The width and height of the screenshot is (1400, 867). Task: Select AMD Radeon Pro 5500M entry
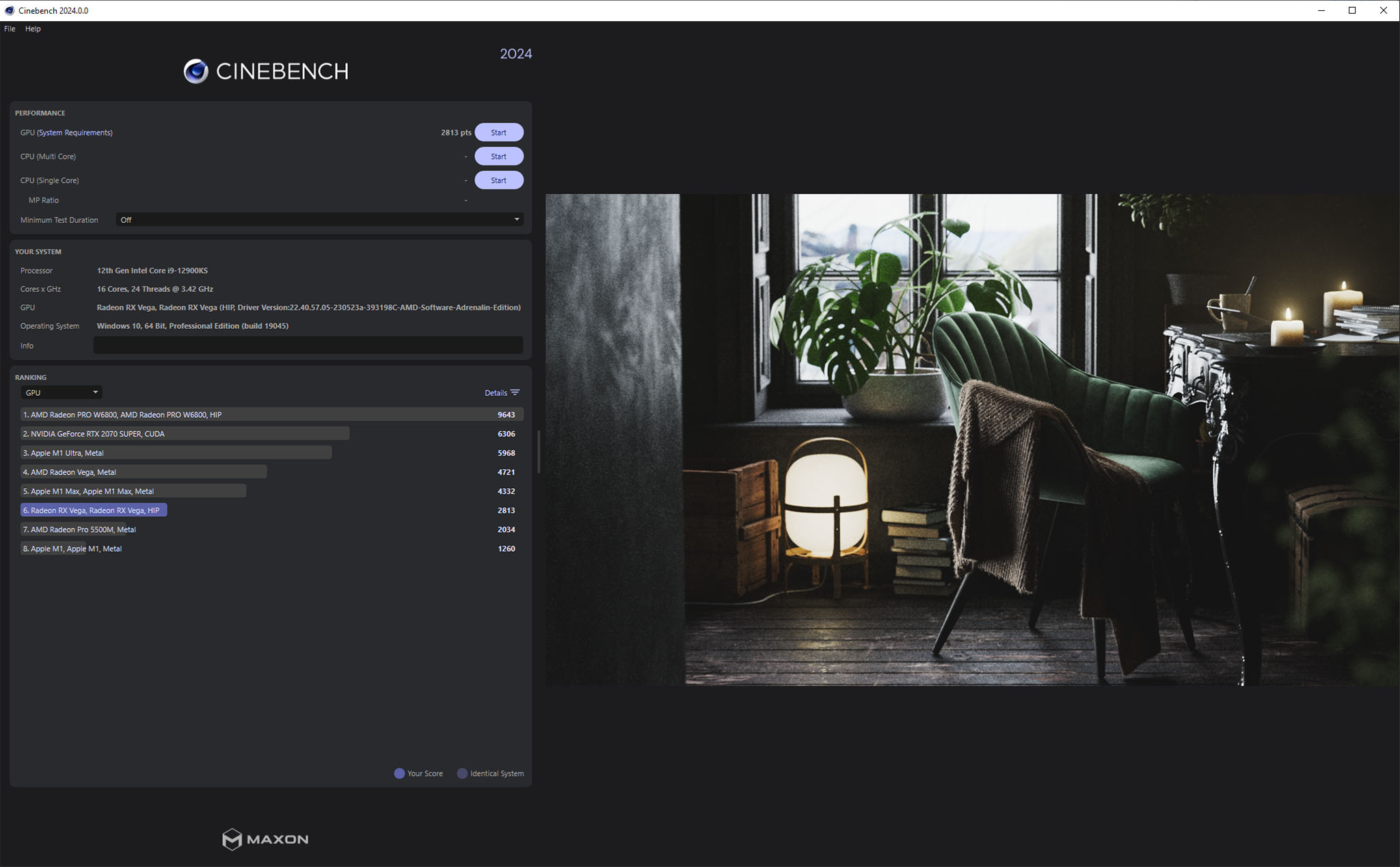tap(272, 529)
